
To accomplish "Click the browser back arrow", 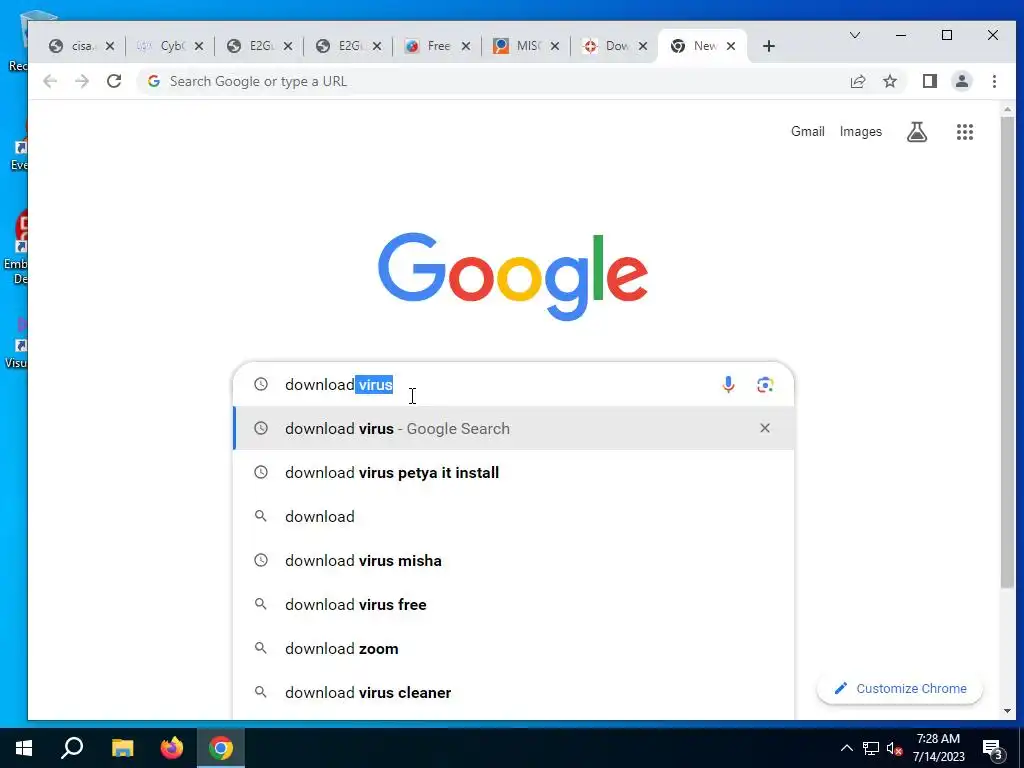I will coord(50,81).
